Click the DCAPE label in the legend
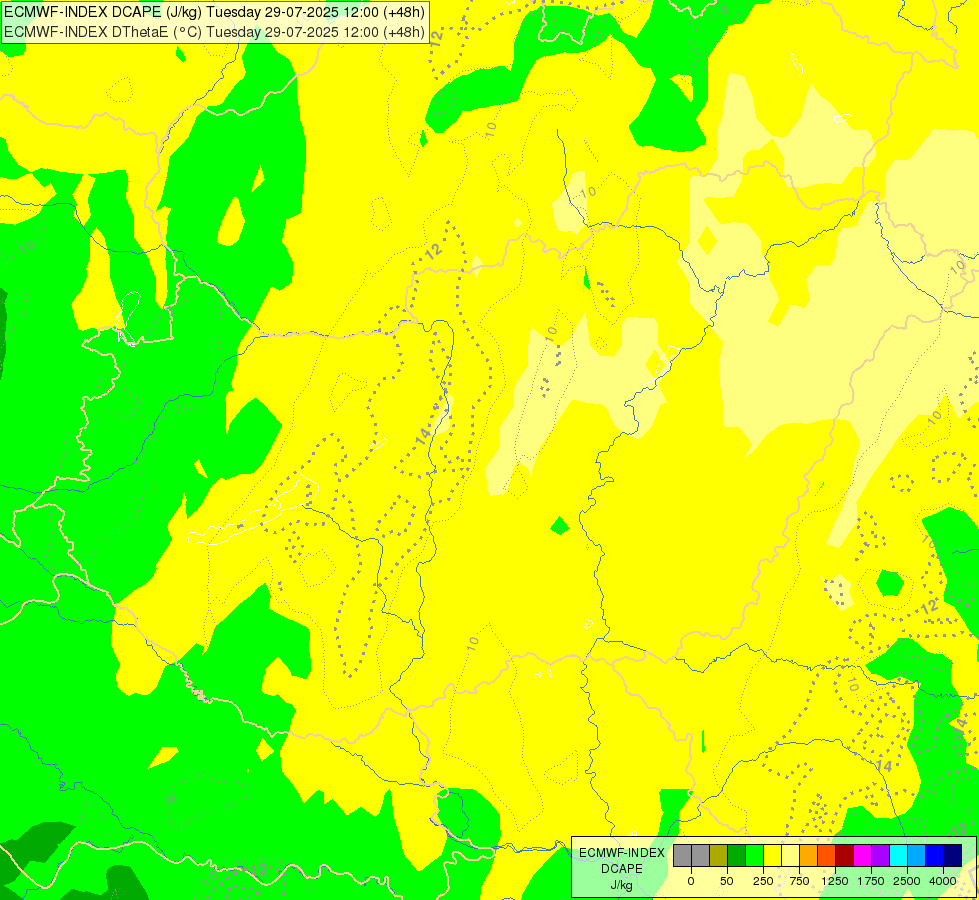979x900 pixels. pyautogui.click(x=622, y=869)
